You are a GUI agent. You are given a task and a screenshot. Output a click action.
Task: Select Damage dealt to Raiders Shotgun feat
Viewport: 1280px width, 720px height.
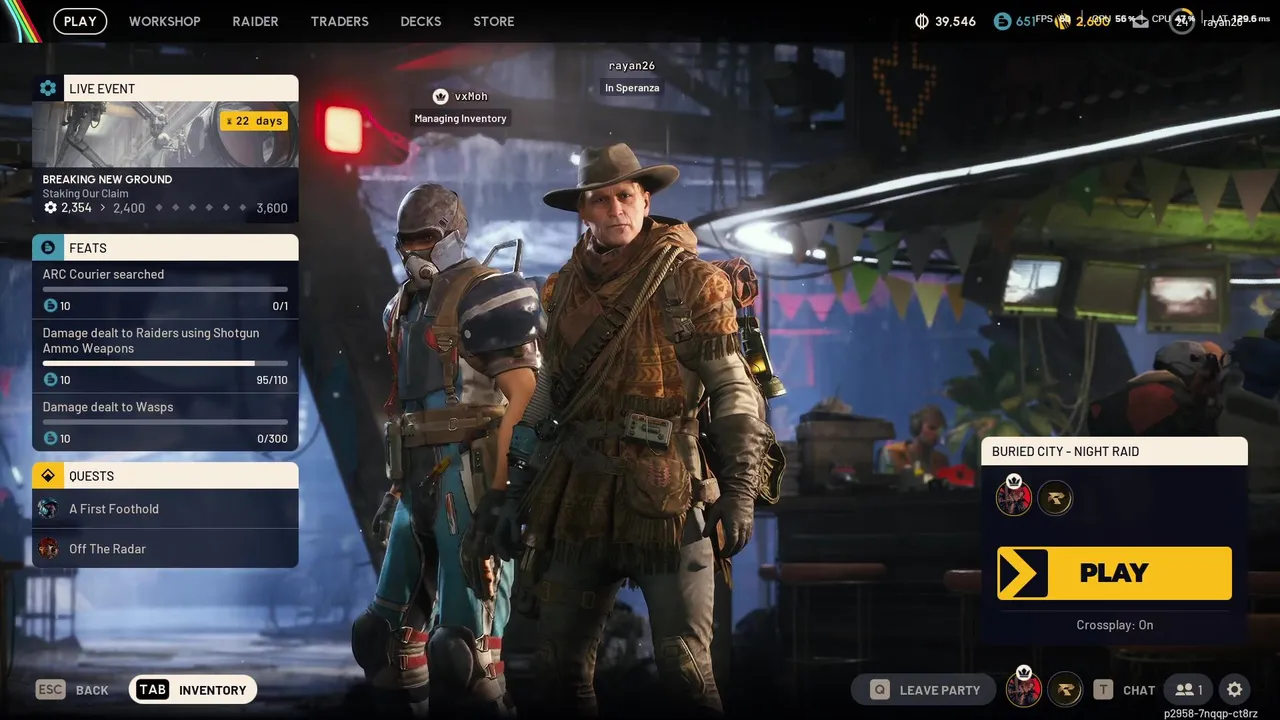click(165, 356)
